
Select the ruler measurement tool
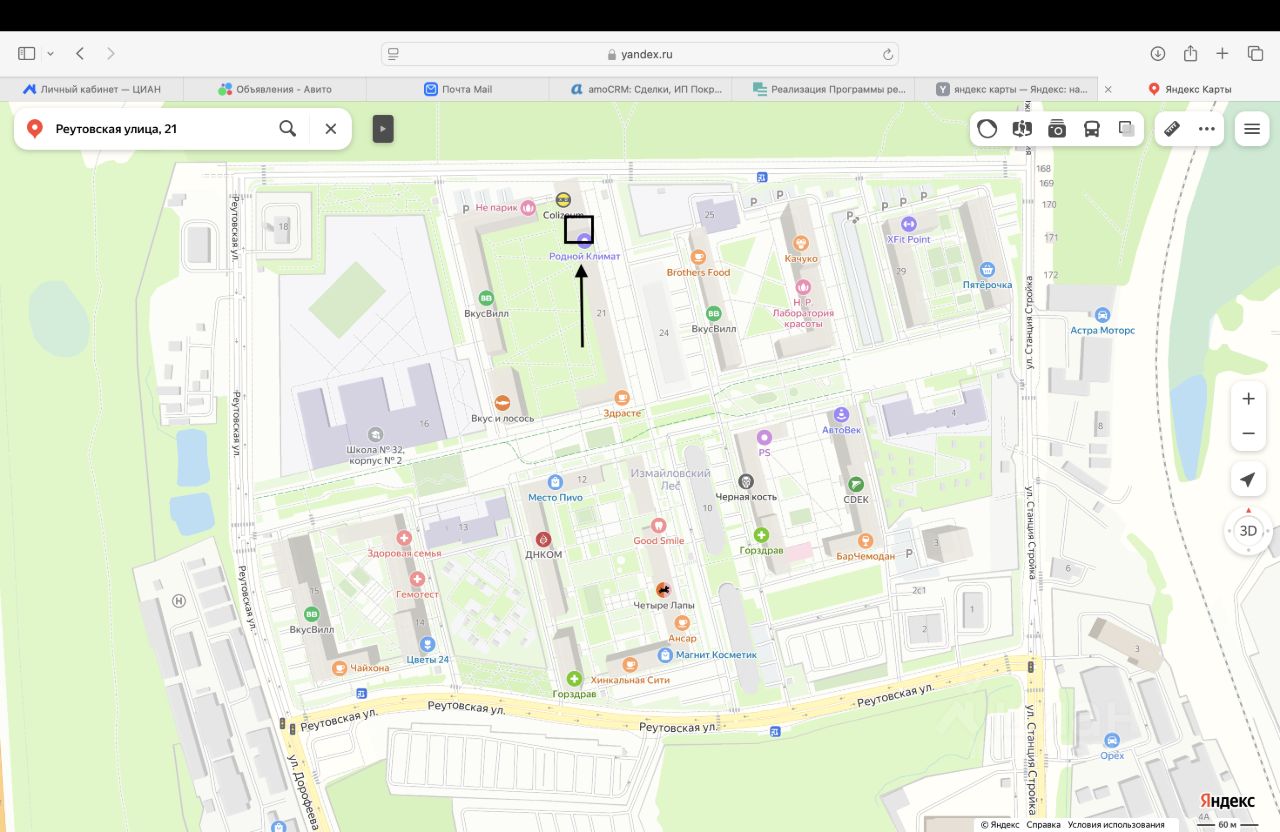coord(1173,128)
